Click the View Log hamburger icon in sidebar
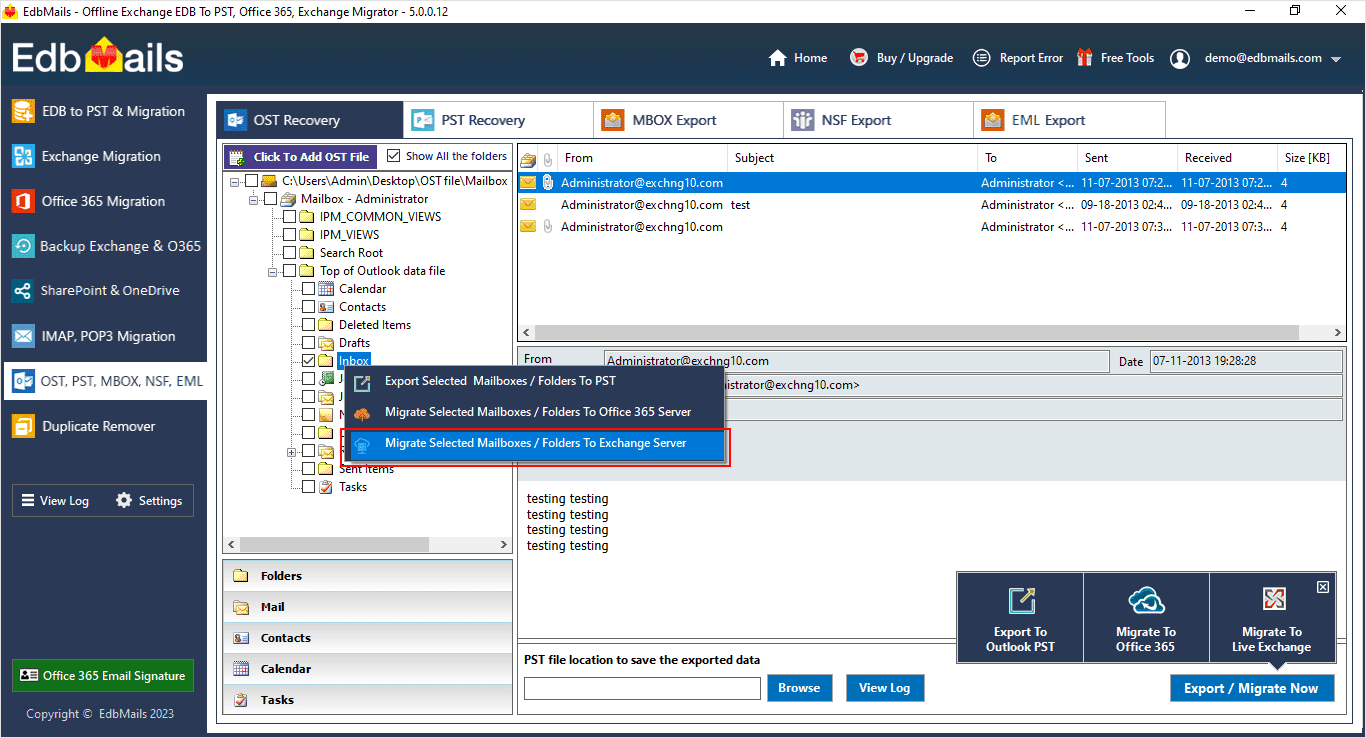This screenshot has width=1366, height=738. pyautogui.click(x=28, y=500)
